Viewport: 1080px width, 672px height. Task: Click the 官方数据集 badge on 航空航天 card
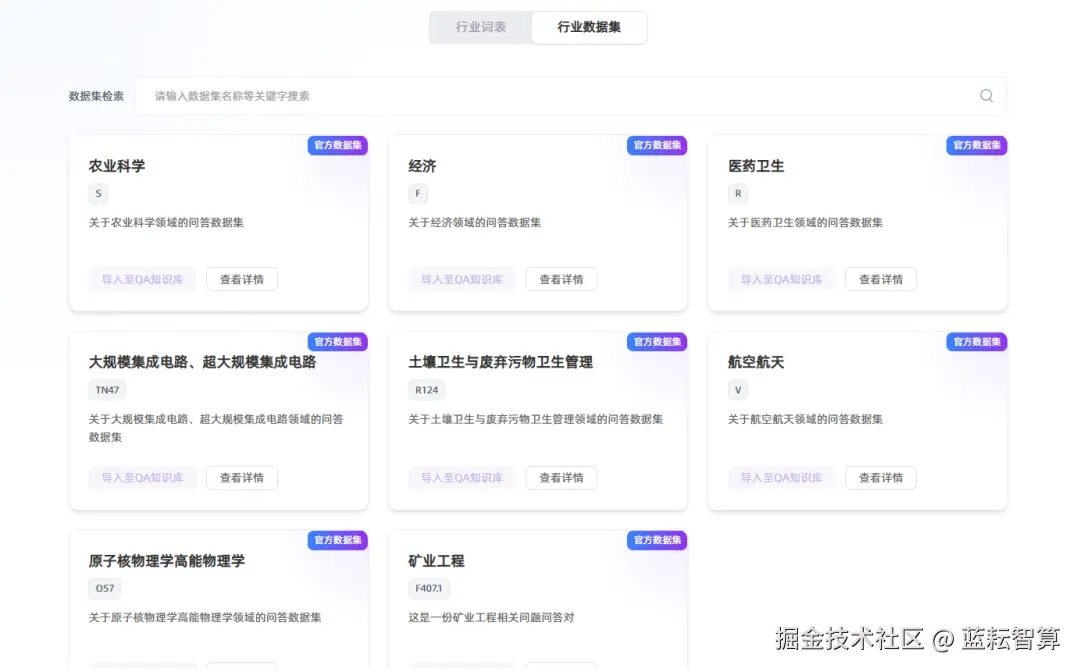click(976, 341)
